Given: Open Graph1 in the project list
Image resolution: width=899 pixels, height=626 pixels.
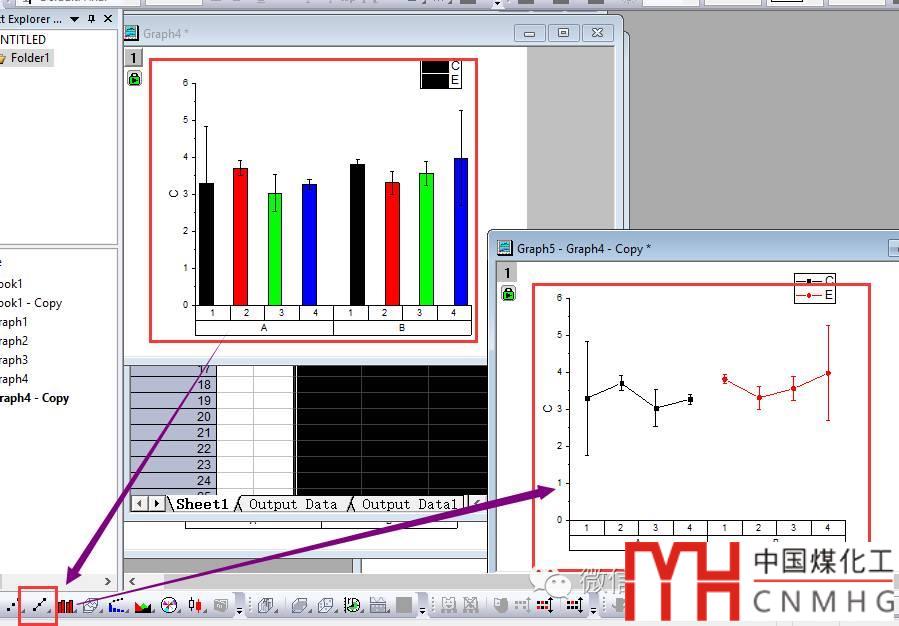Looking at the screenshot, I should tap(14, 322).
